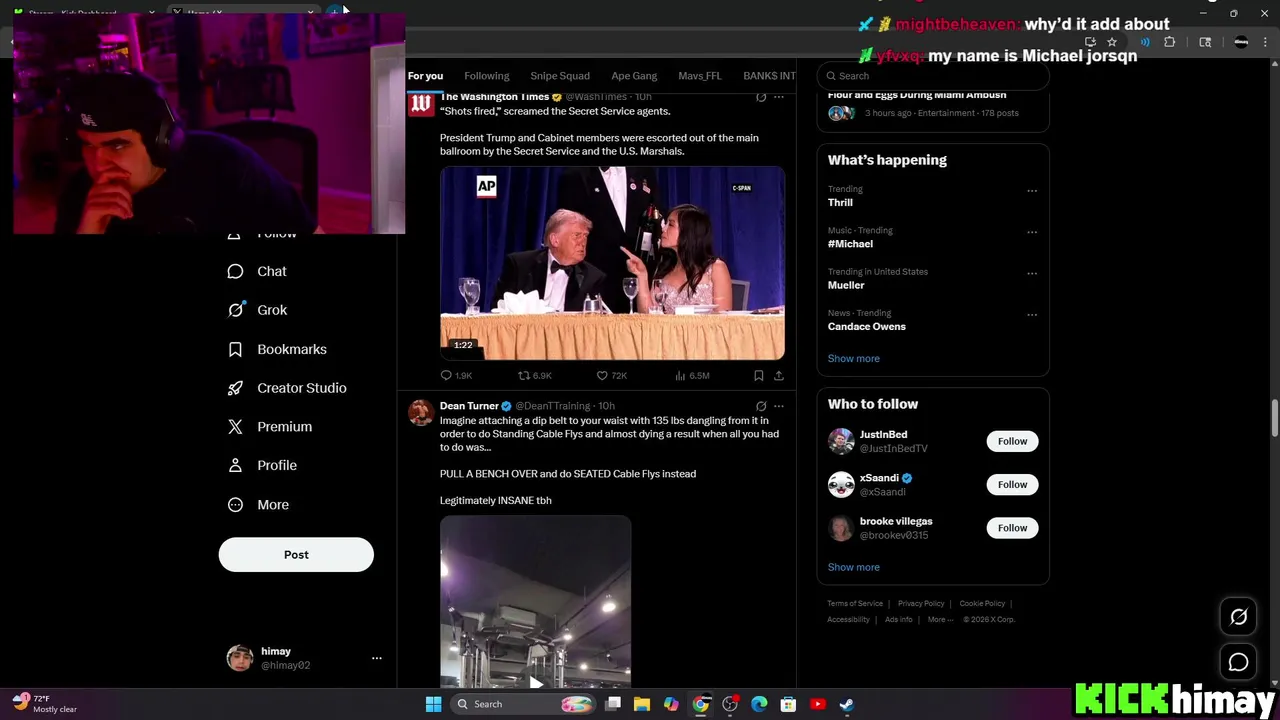Open Bookmarks in the sidebar
The height and width of the screenshot is (720, 1280).
pyautogui.click(x=277, y=349)
